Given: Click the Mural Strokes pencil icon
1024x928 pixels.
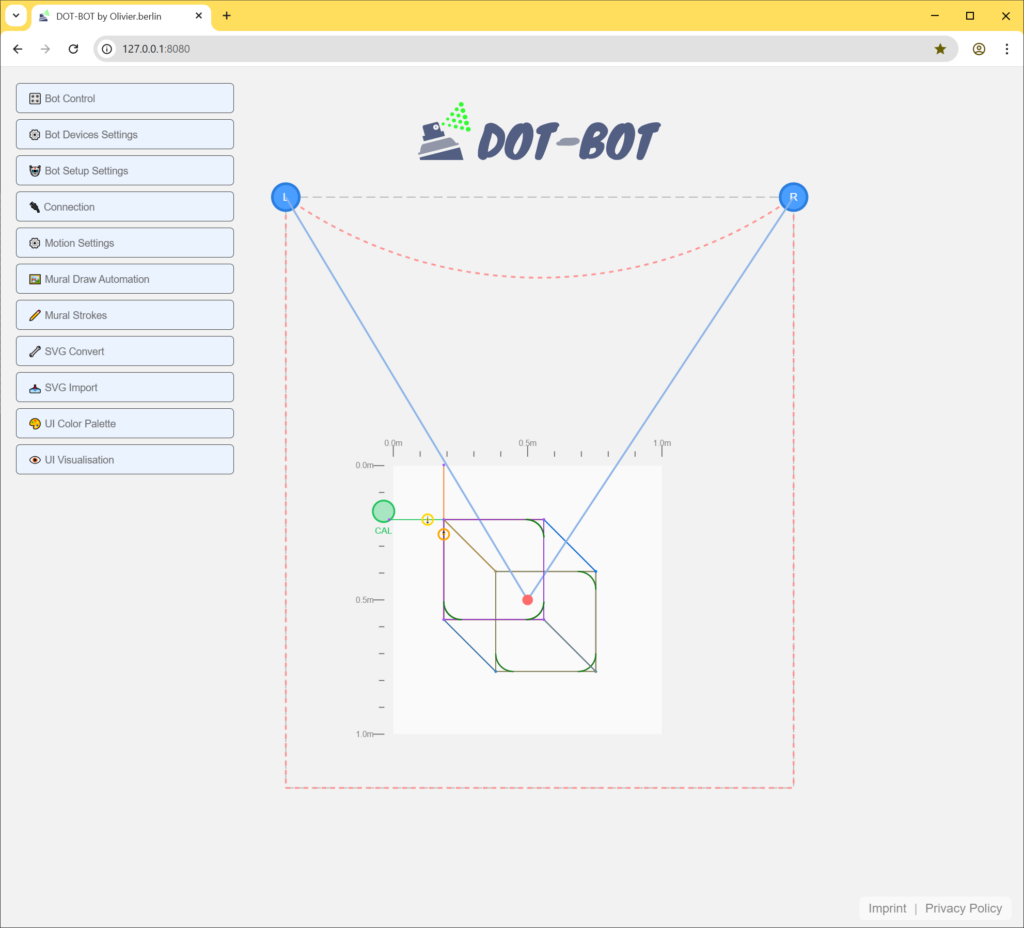Looking at the screenshot, I should click(35, 315).
